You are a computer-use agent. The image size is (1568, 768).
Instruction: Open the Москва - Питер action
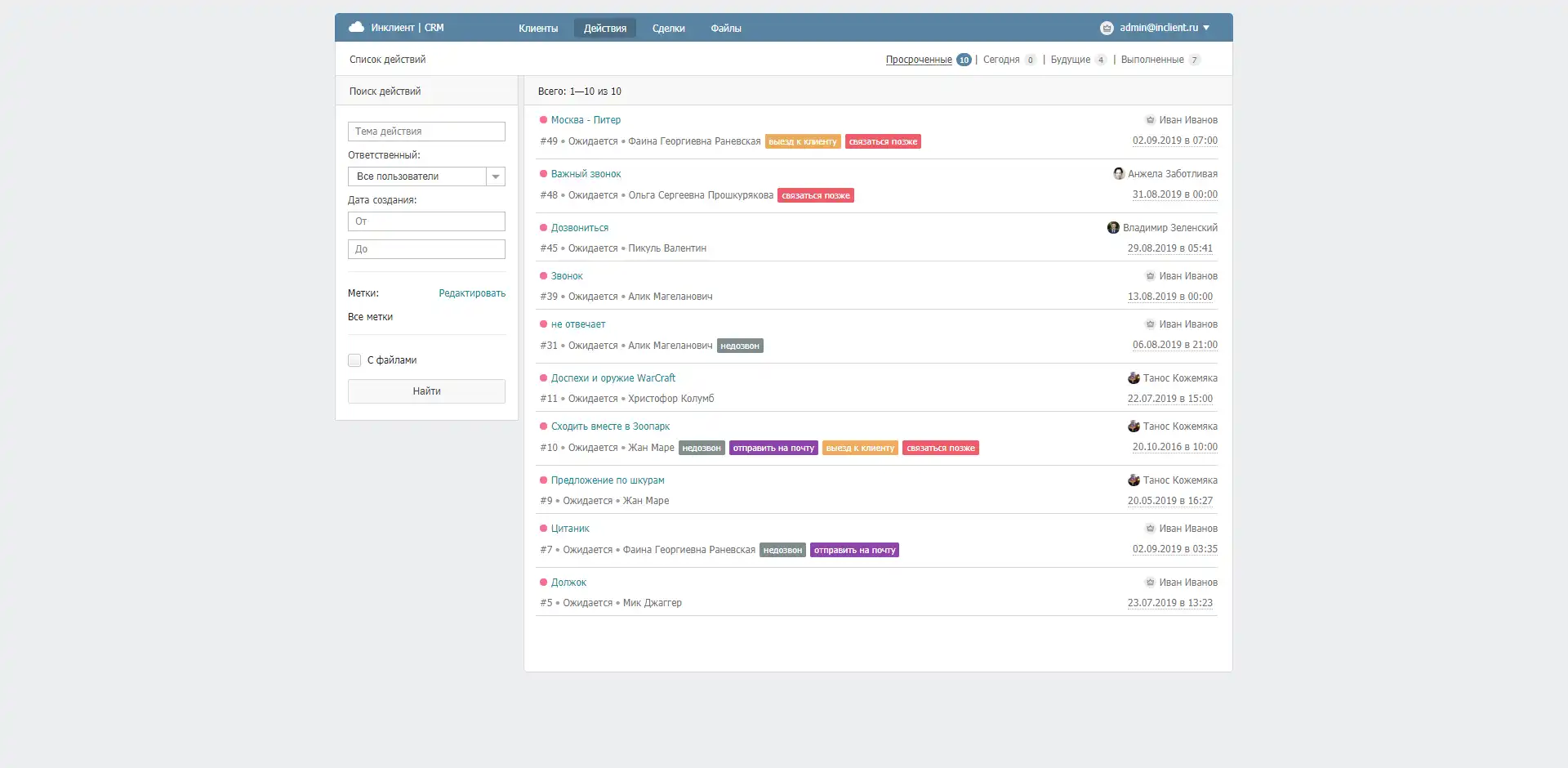coord(586,120)
